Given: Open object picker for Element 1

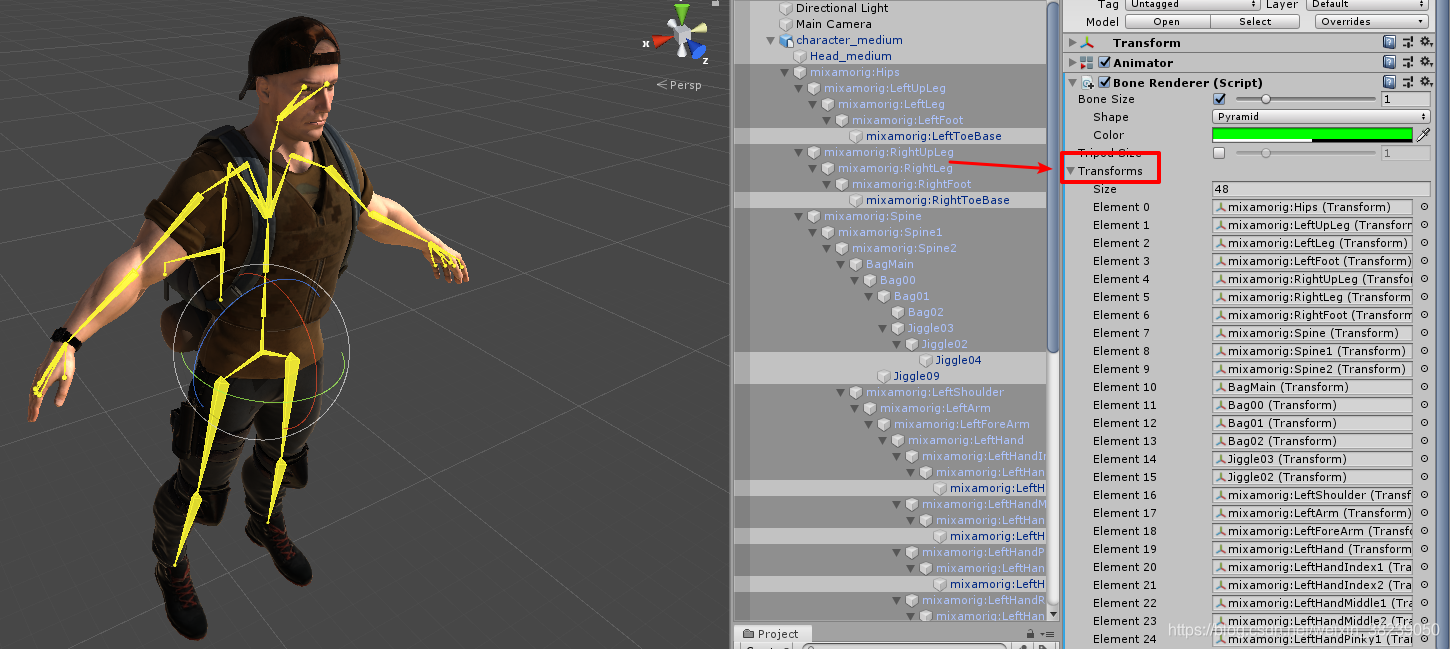Looking at the screenshot, I should tap(1423, 225).
